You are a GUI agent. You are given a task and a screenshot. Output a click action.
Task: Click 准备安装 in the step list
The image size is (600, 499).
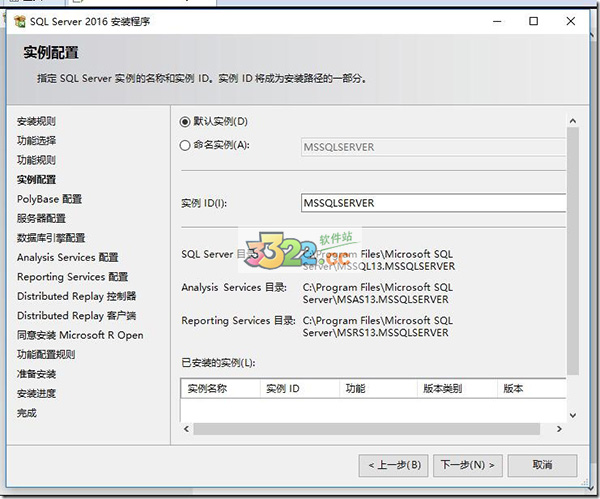[36, 374]
